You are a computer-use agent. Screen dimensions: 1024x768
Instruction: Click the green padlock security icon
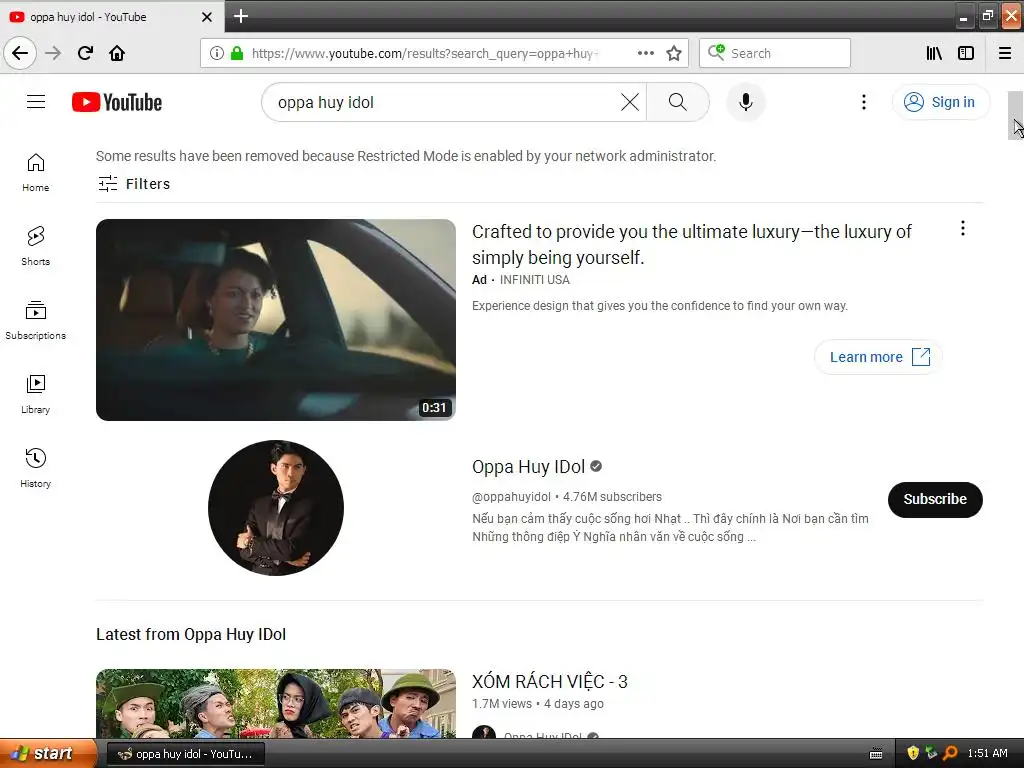click(237, 53)
